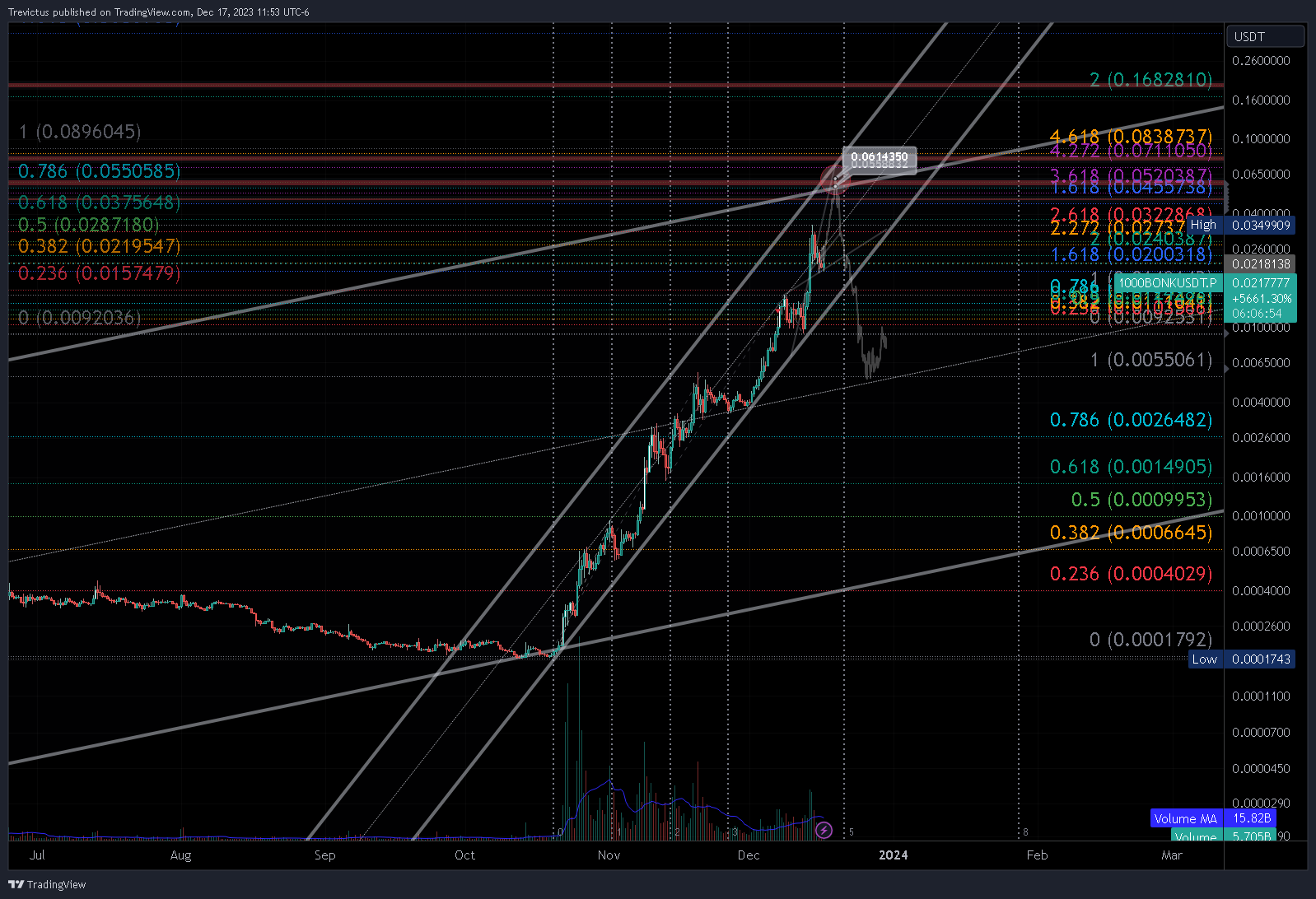Open the USDT currency selector
Image resolution: width=1316 pixels, height=899 pixels.
click(x=1266, y=36)
